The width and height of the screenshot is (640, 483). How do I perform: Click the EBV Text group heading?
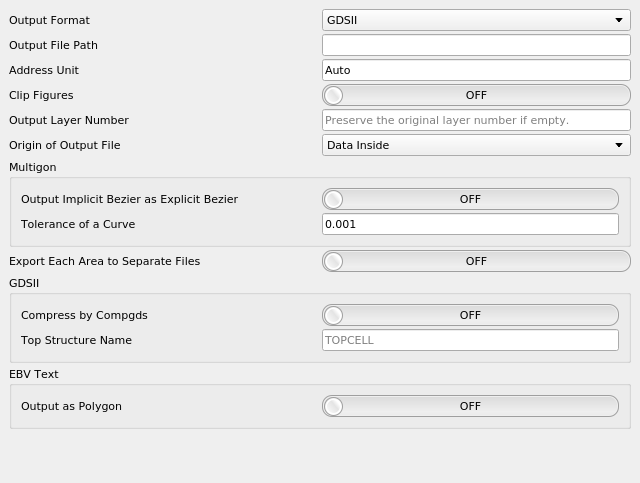(x=34, y=374)
